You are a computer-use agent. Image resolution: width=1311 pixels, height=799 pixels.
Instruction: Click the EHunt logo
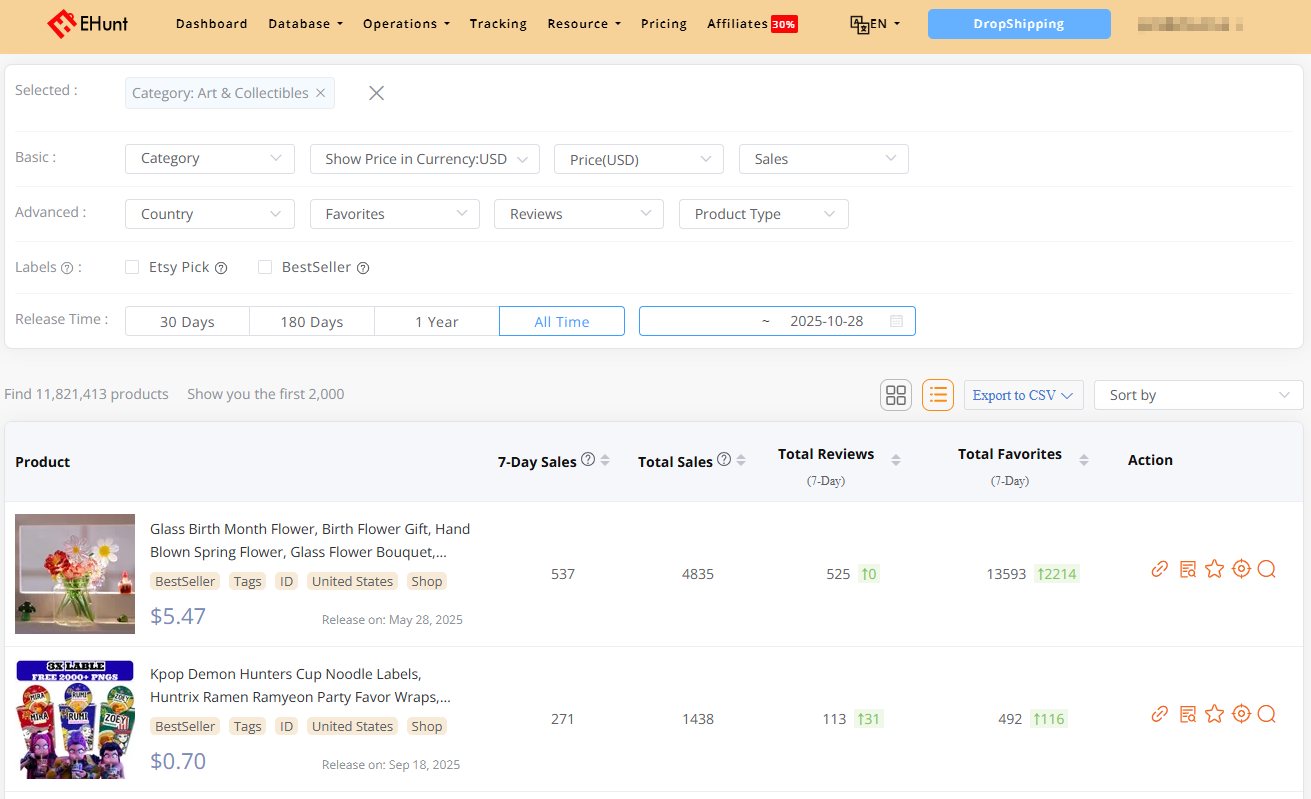click(88, 23)
